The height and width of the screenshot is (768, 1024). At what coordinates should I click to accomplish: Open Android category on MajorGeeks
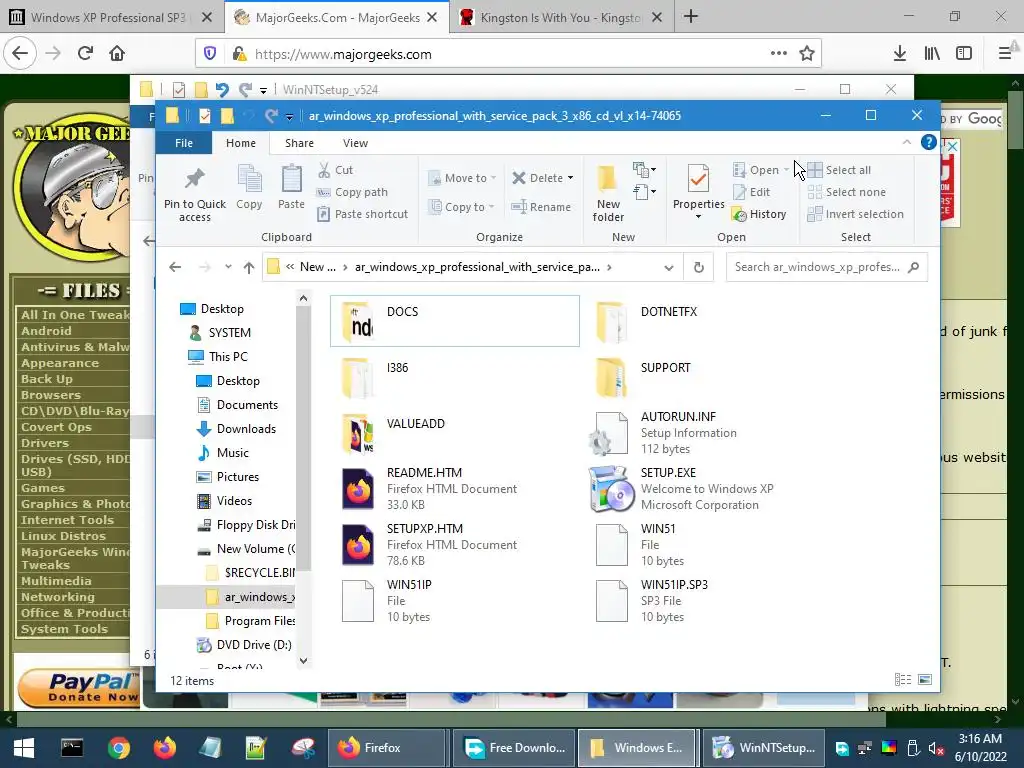coord(46,330)
